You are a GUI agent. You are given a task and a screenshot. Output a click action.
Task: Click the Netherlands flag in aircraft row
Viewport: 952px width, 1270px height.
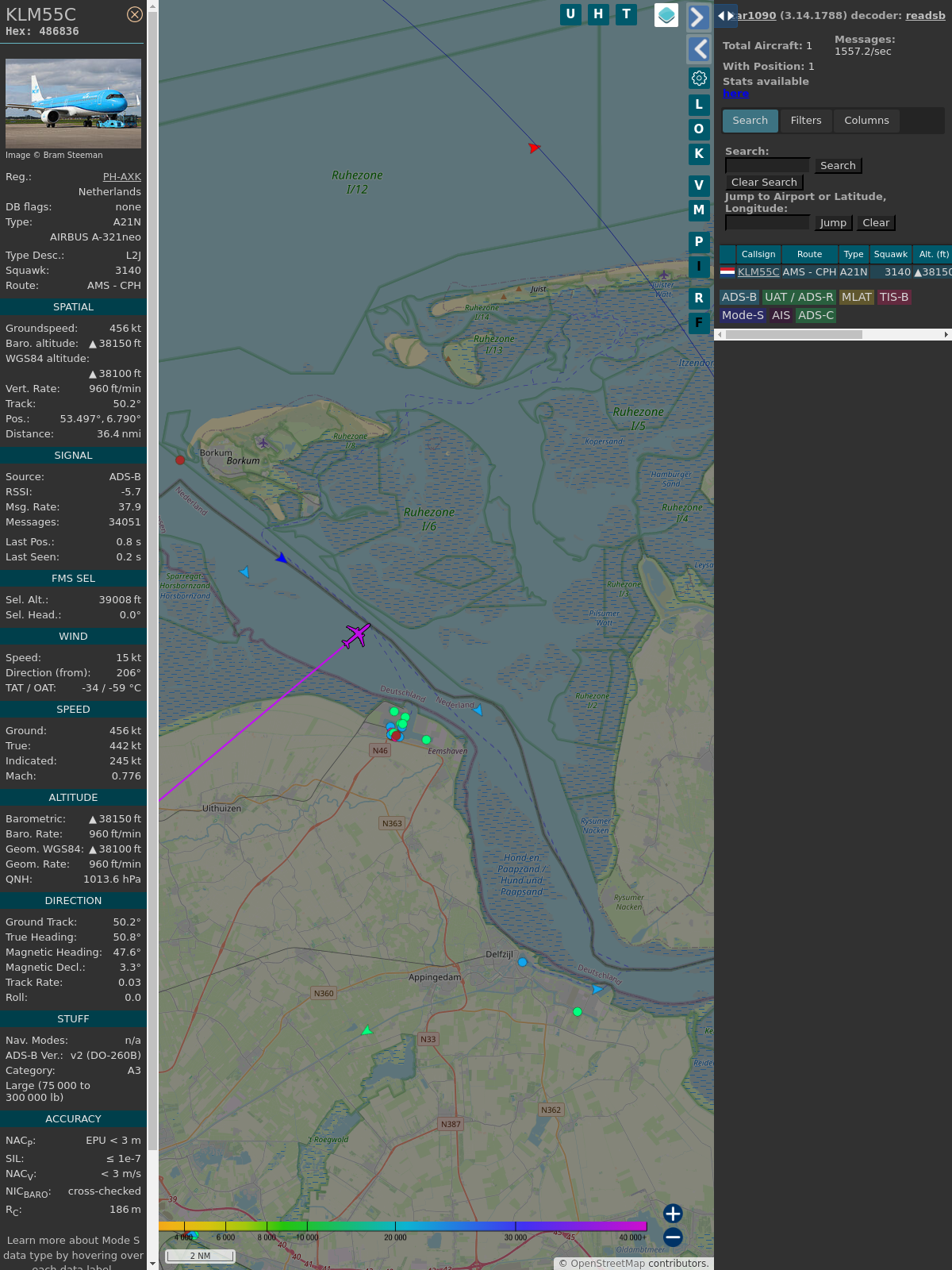[x=727, y=272]
